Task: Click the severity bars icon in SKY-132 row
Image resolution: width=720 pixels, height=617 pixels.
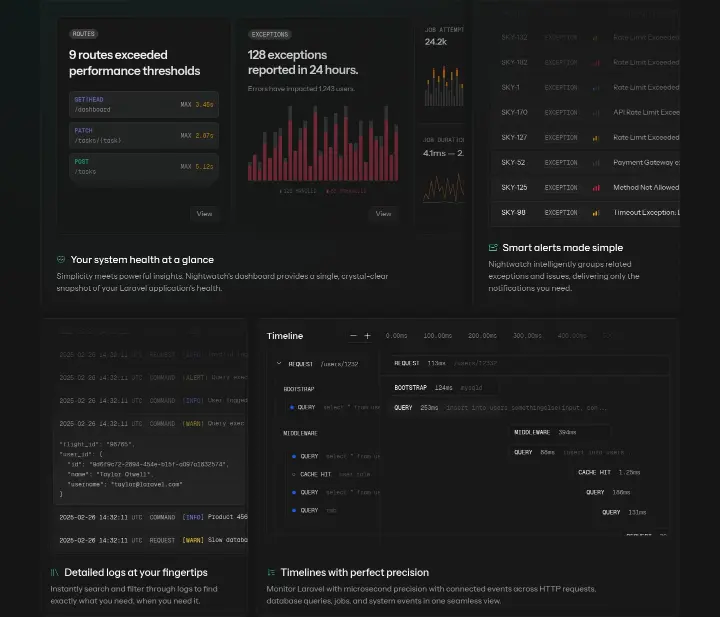Action: click(596, 38)
